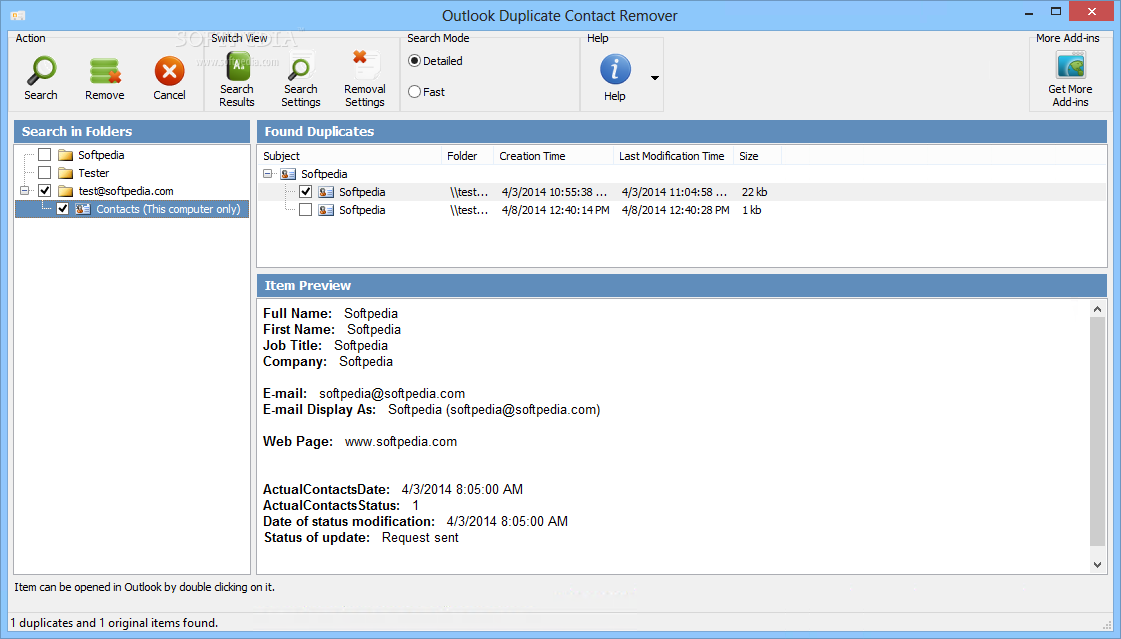Click the 1 kb size cell
Viewport: 1121px width, 639px height.
point(751,210)
